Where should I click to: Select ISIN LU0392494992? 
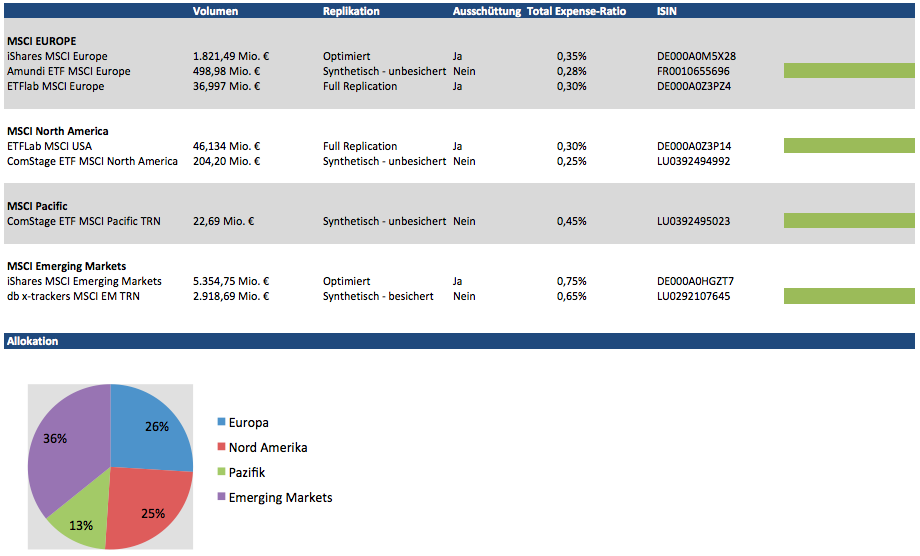tap(694, 161)
